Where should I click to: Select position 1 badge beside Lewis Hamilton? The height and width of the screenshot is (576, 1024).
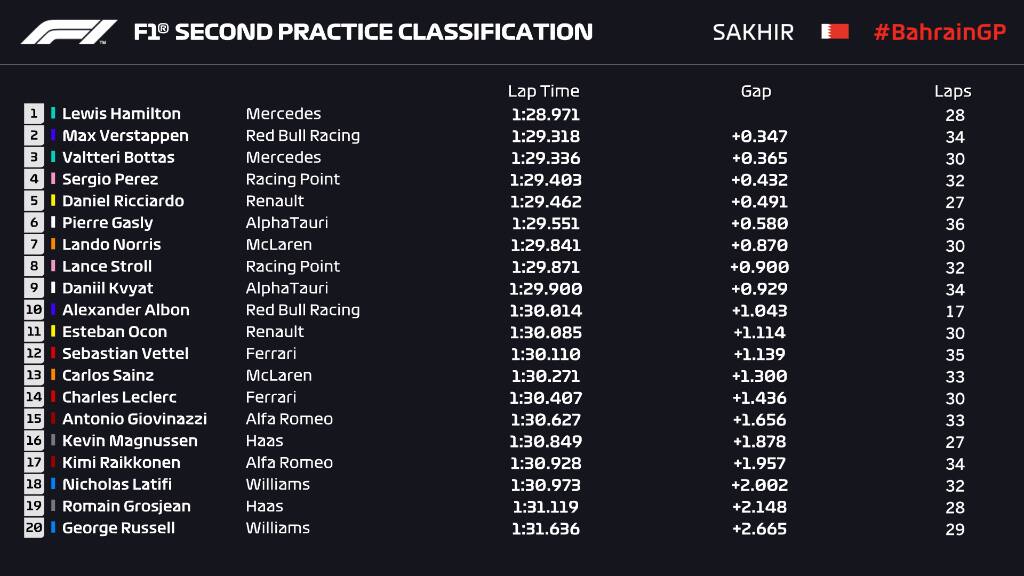(x=34, y=114)
